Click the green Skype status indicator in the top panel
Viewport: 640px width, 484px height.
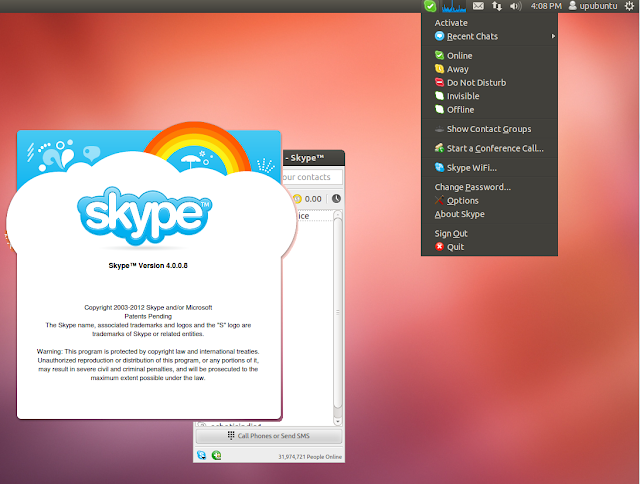[x=430, y=6]
